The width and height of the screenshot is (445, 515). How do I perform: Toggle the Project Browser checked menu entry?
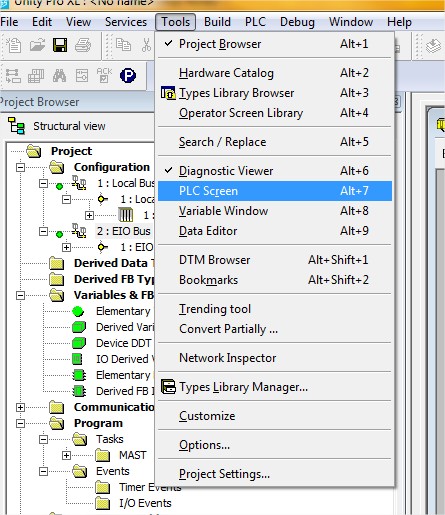[x=275, y=44]
